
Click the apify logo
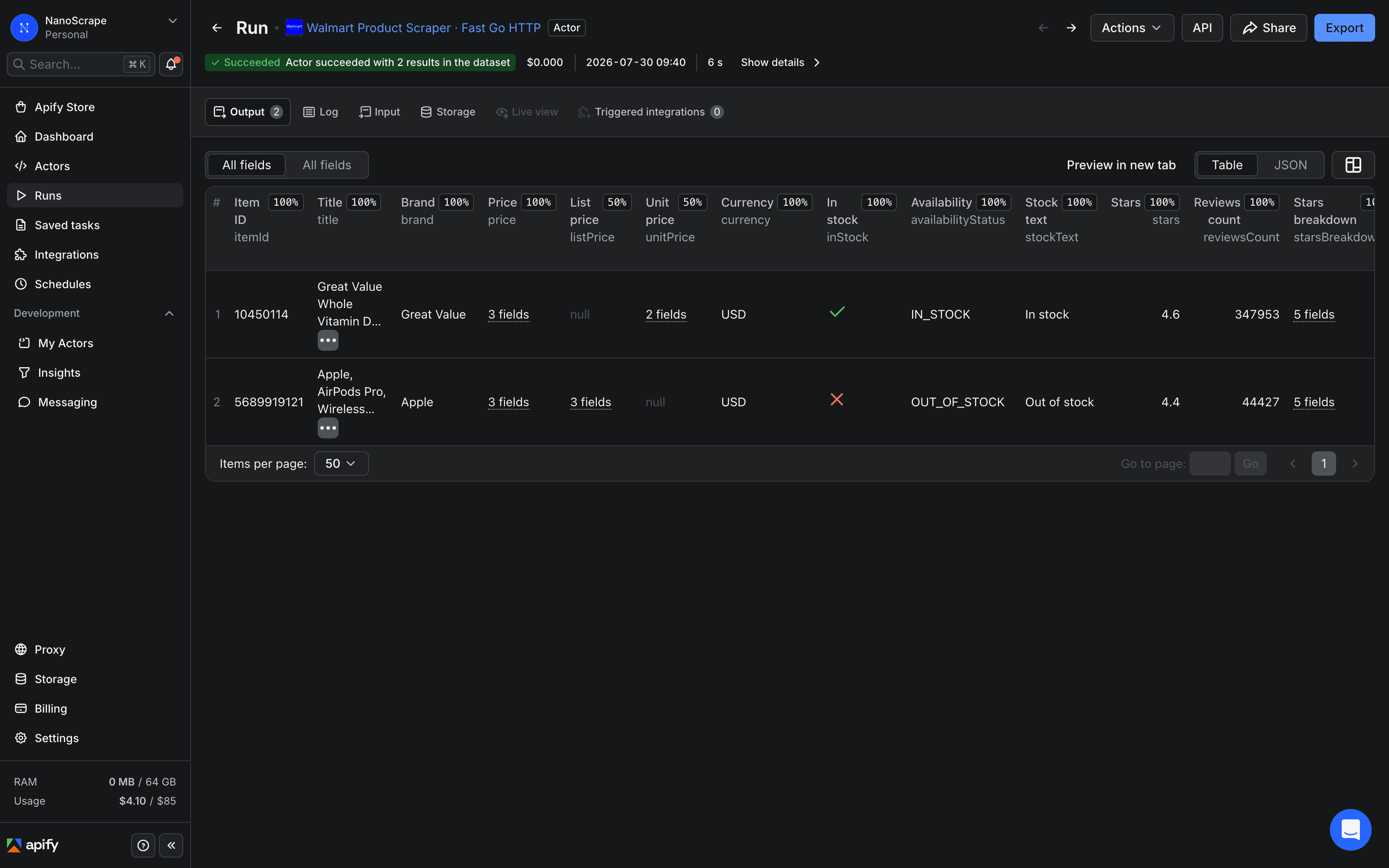click(33, 845)
